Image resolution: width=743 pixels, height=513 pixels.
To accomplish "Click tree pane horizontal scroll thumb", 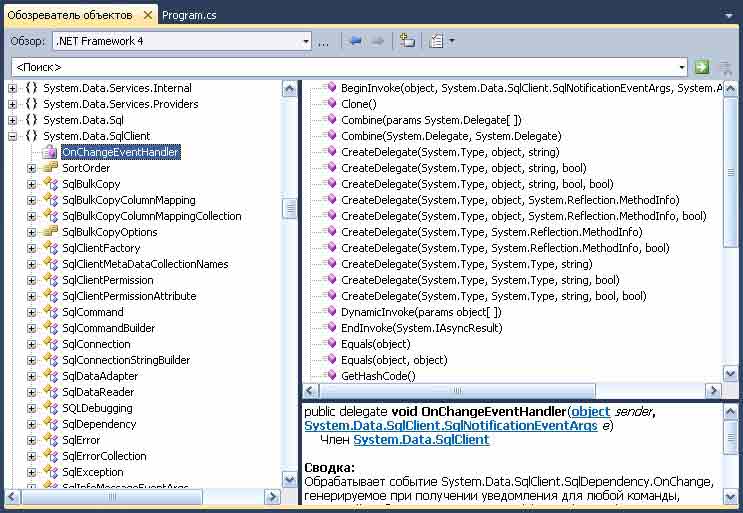I will point(112,497).
